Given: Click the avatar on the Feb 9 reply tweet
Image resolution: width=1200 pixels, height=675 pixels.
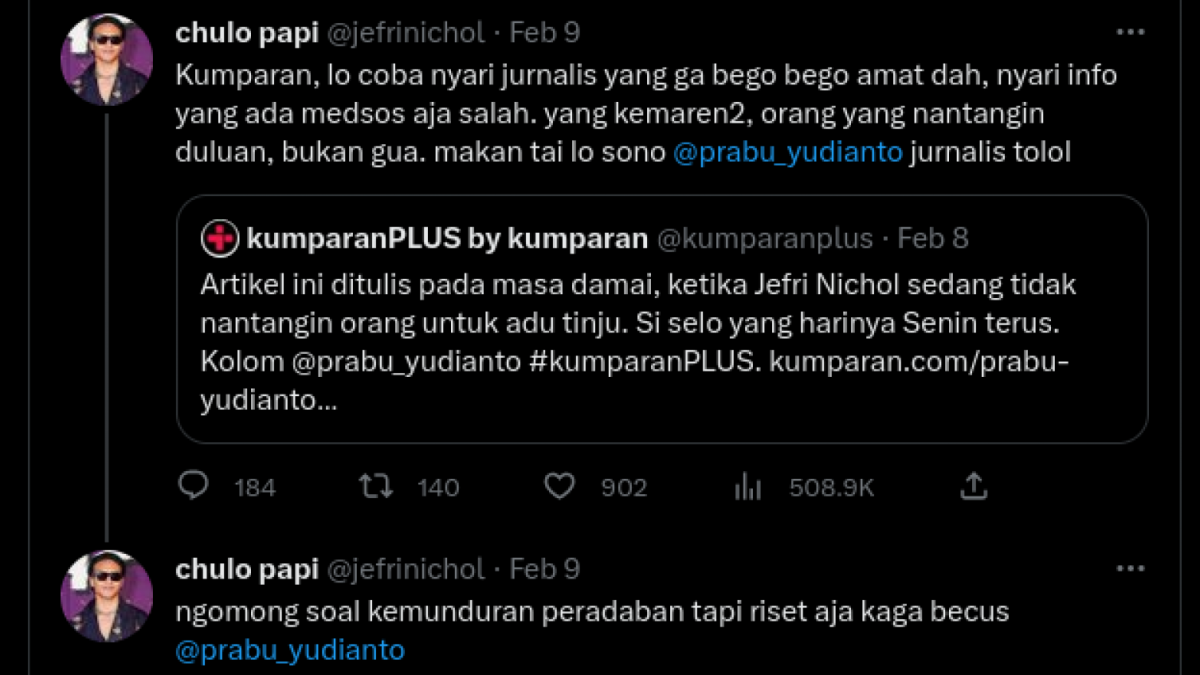Looking at the screenshot, I should pos(105,593).
